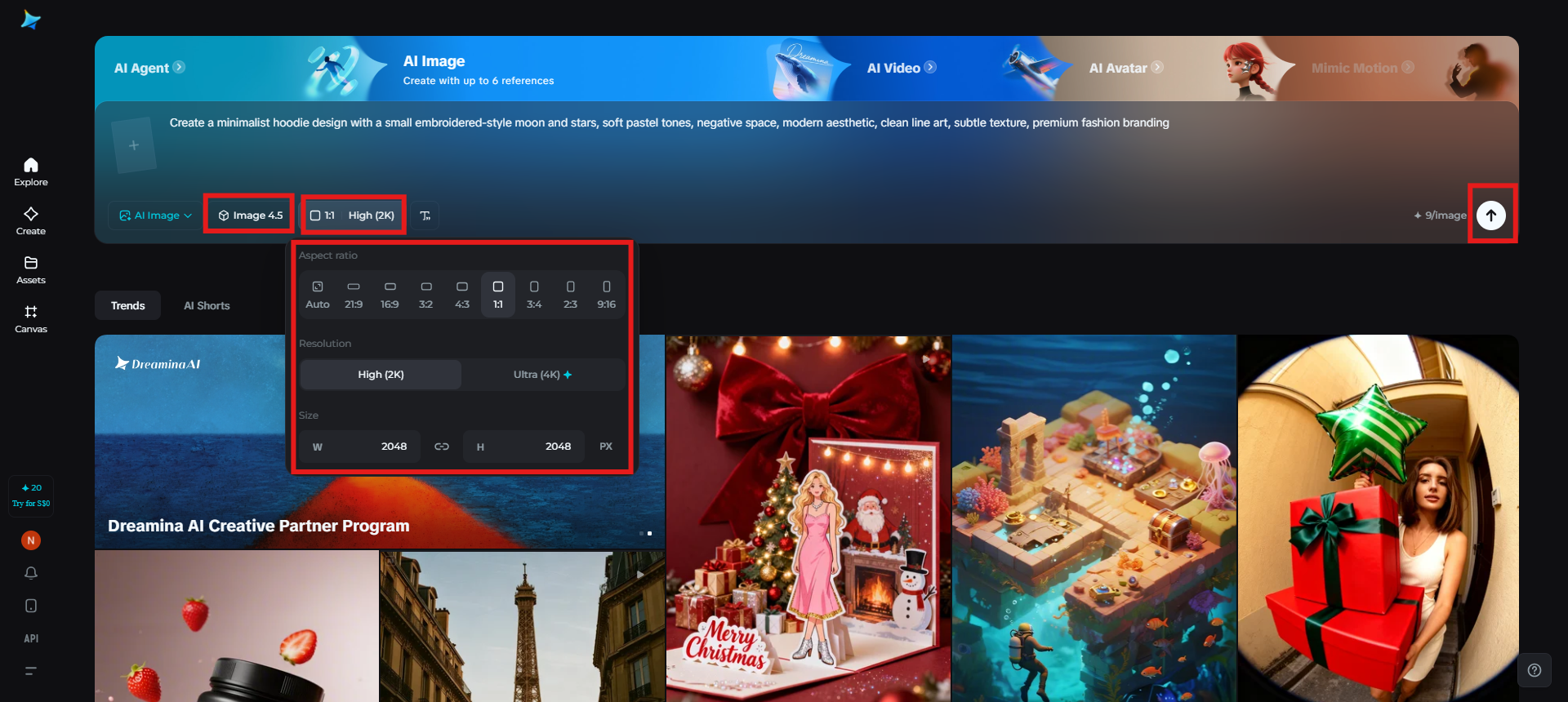Switch to the AI Avatar tab
The height and width of the screenshot is (702, 1568).
1126,68
